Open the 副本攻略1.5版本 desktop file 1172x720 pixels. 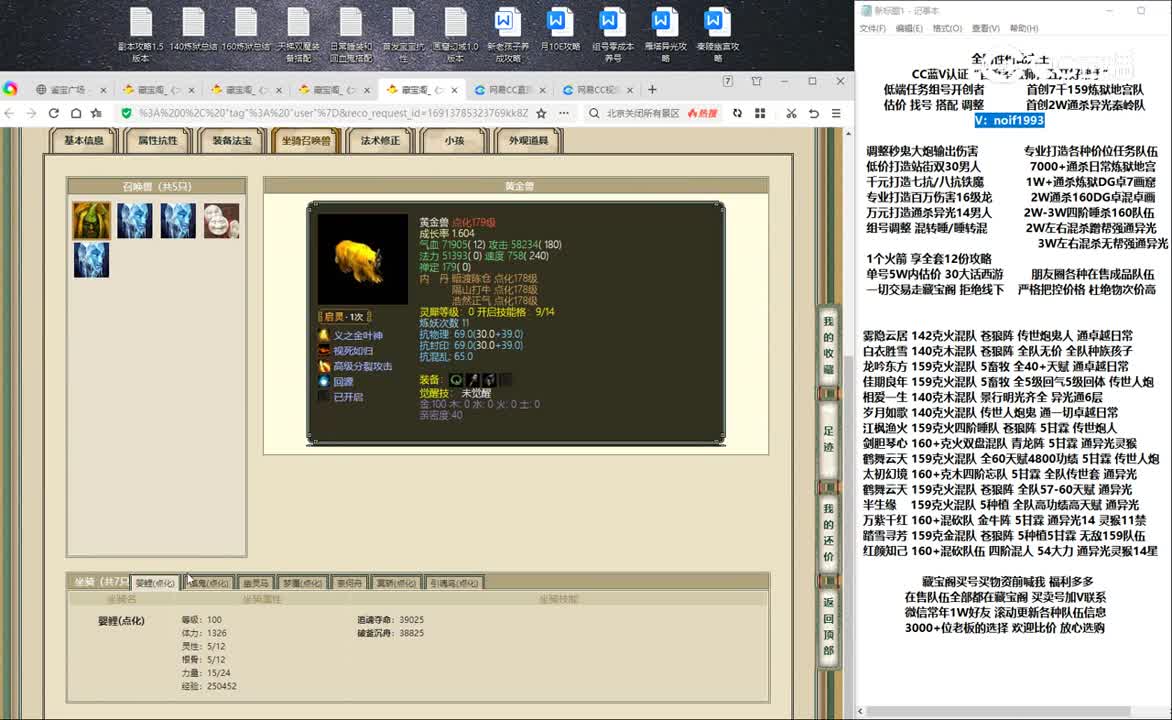coord(141,34)
